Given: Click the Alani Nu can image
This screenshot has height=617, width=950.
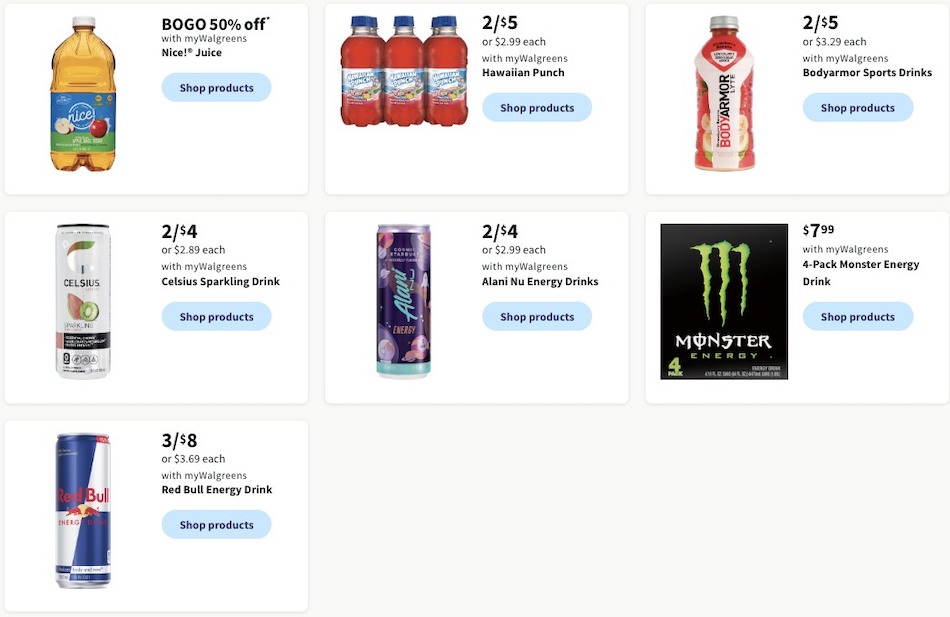Looking at the screenshot, I should [403, 299].
